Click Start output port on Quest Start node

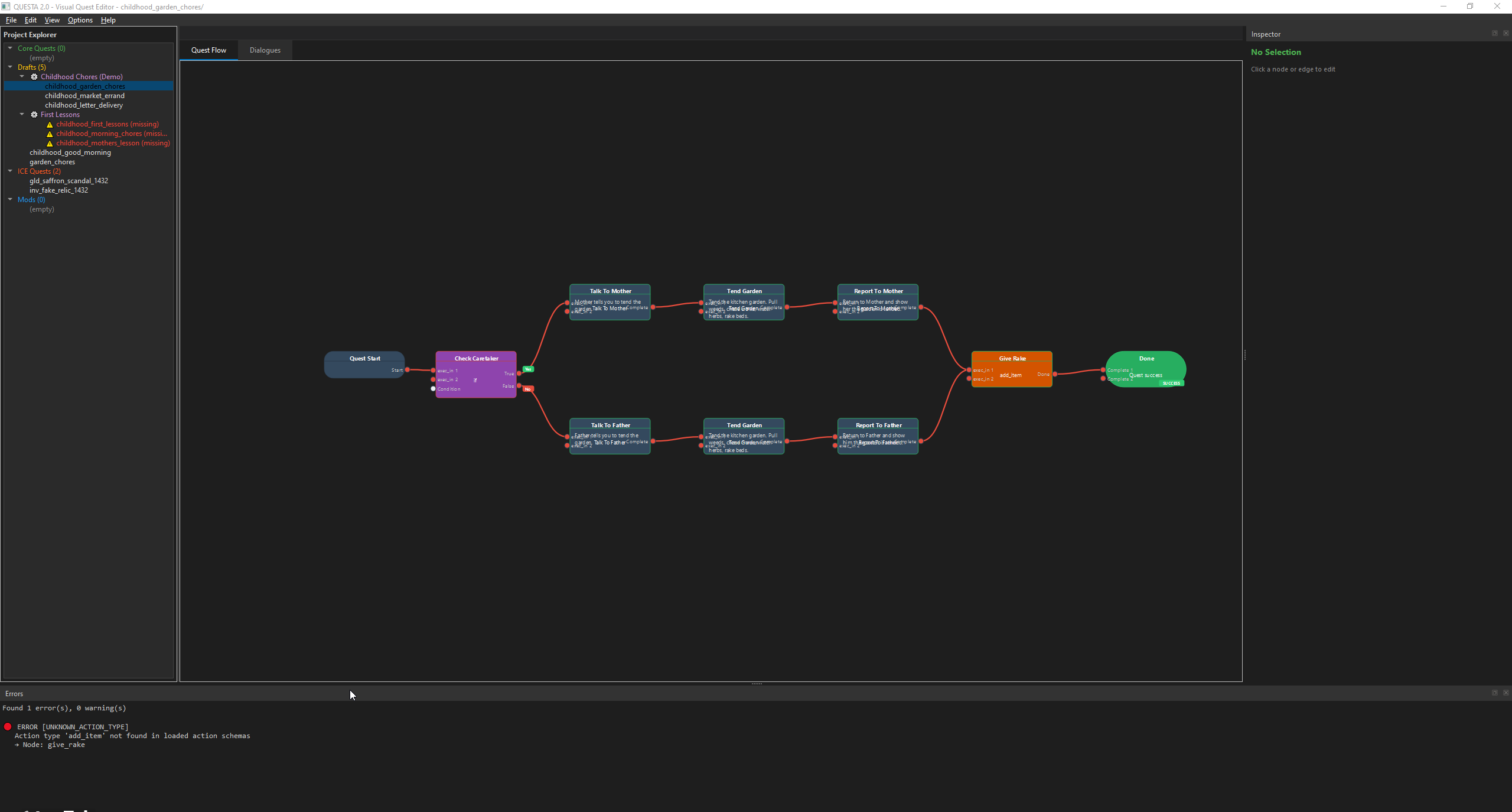(408, 370)
